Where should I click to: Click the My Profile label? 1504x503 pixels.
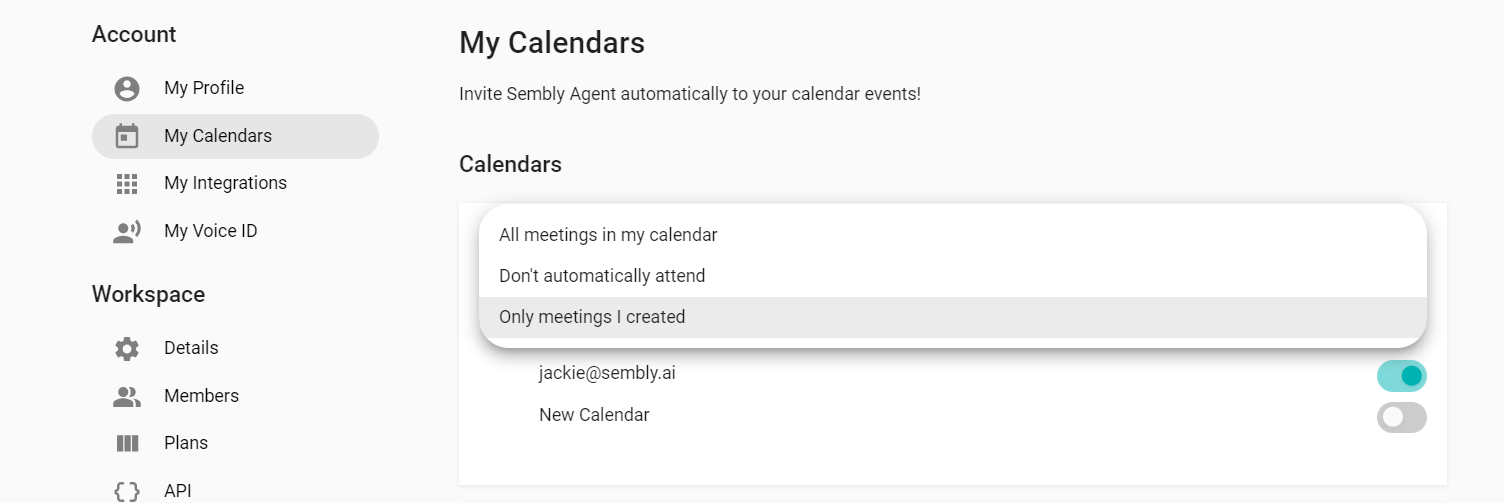coord(204,88)
